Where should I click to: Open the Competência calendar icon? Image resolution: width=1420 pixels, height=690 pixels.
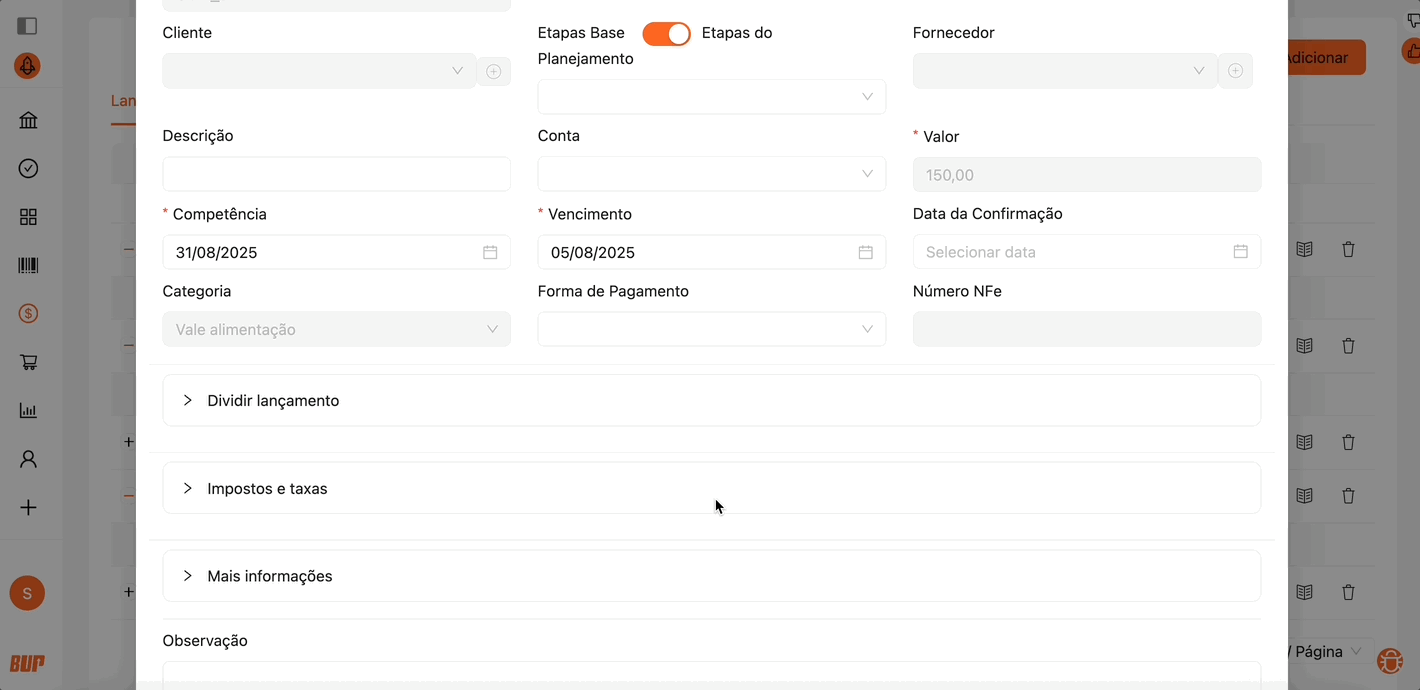coord(490,253)
